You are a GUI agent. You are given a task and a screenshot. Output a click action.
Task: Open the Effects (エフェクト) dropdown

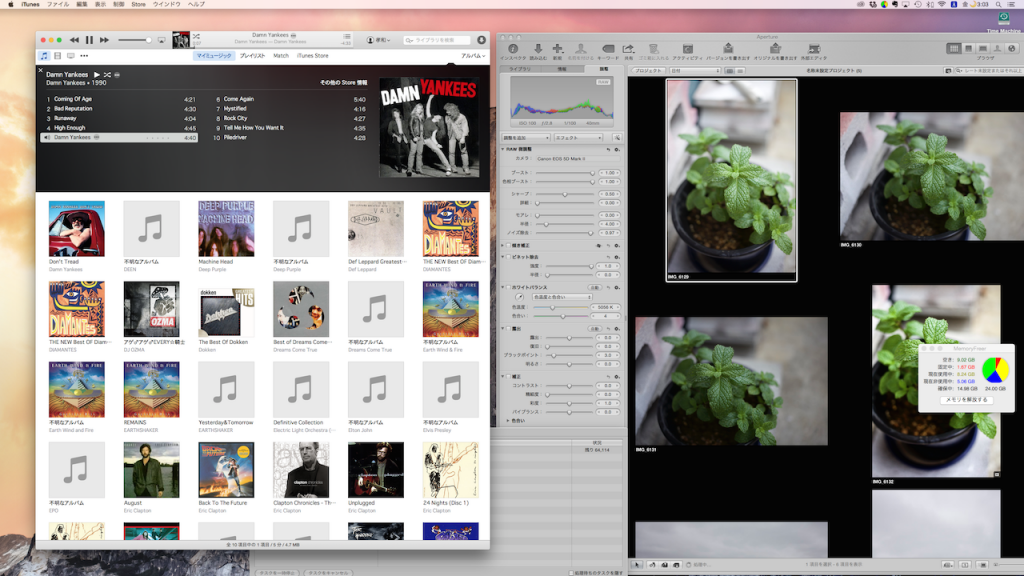tap(577, 137)
